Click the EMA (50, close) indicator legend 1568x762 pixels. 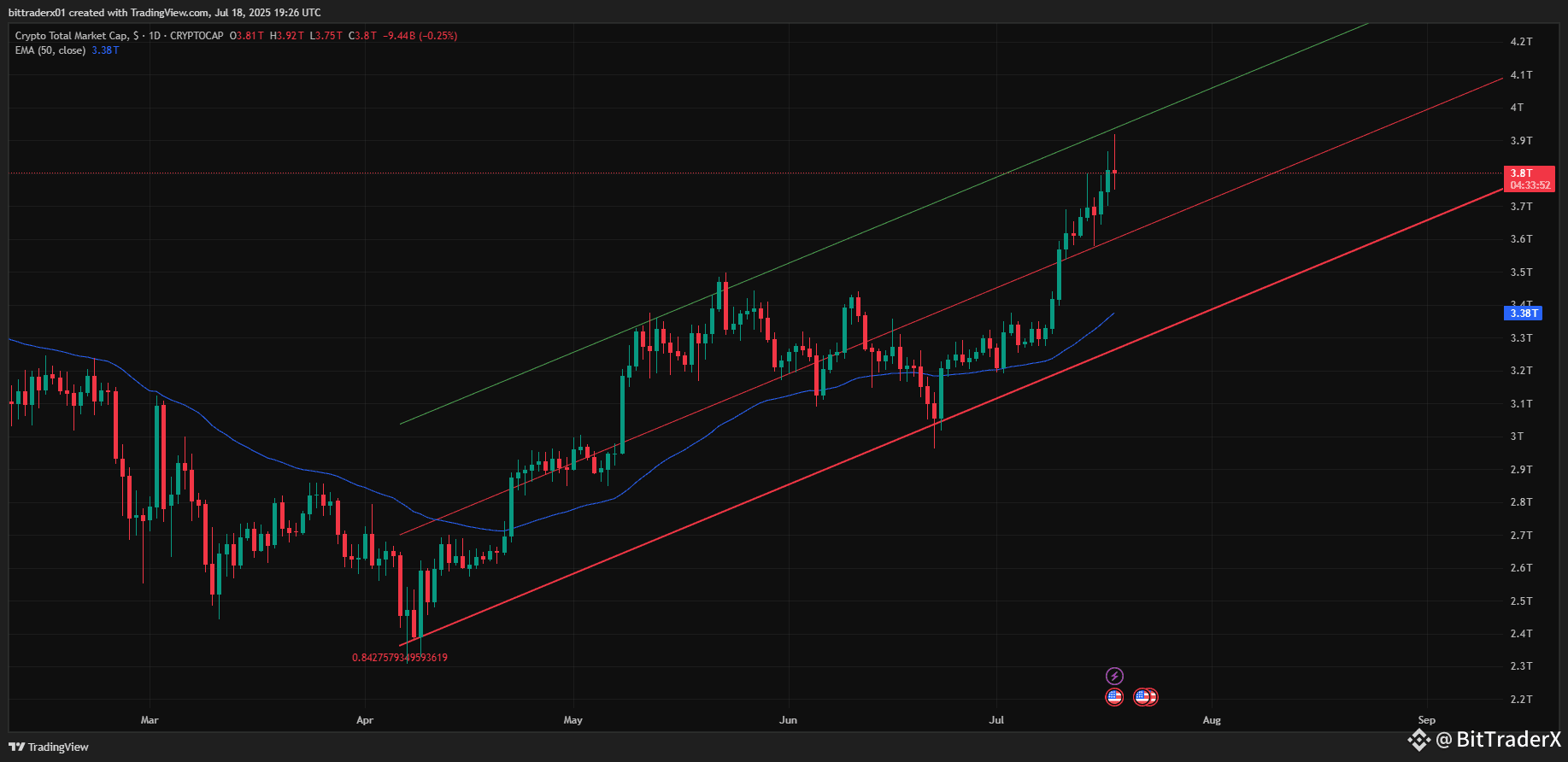click(50, 50)
